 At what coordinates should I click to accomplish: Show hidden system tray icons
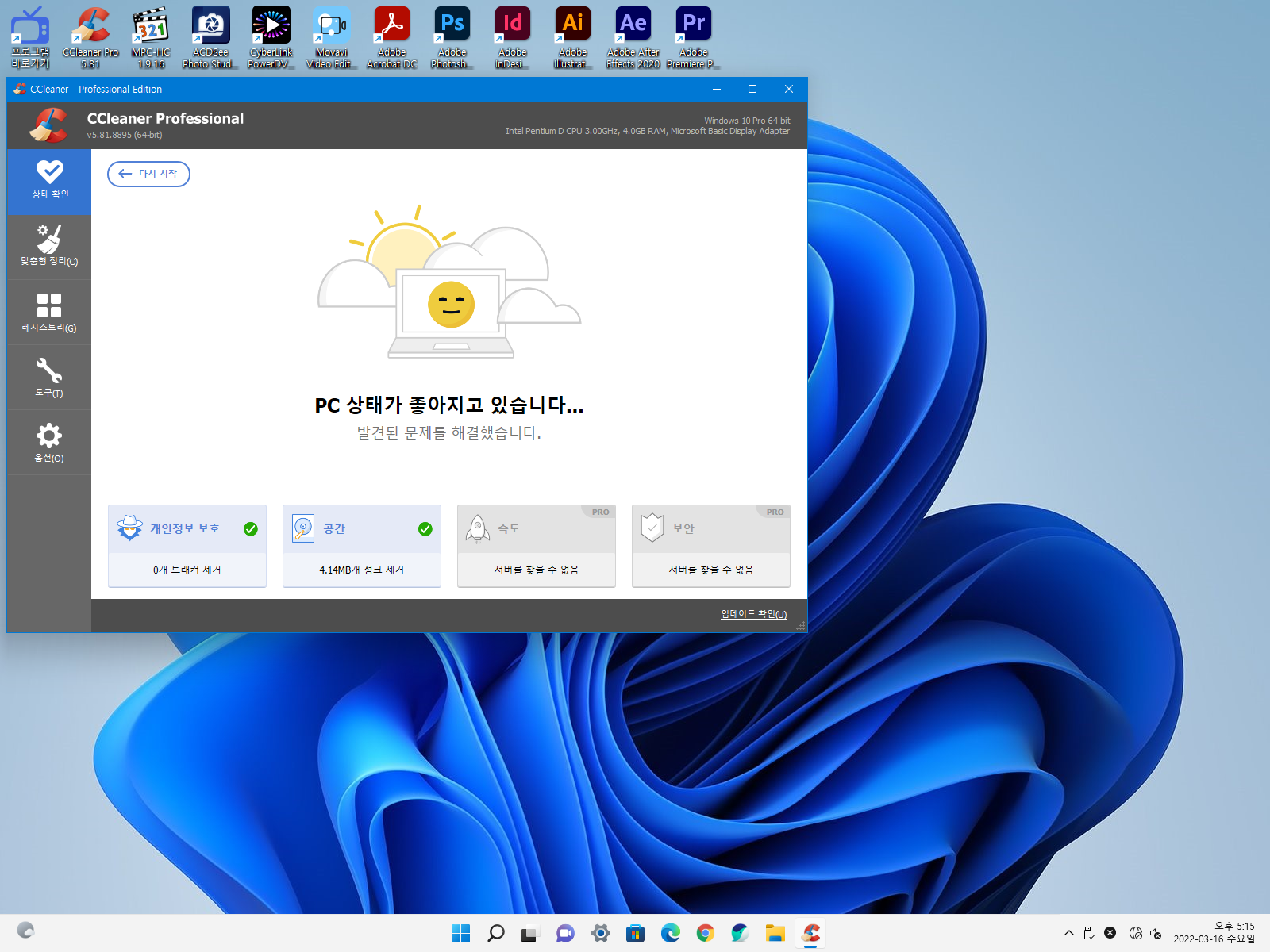point(1069,933)
